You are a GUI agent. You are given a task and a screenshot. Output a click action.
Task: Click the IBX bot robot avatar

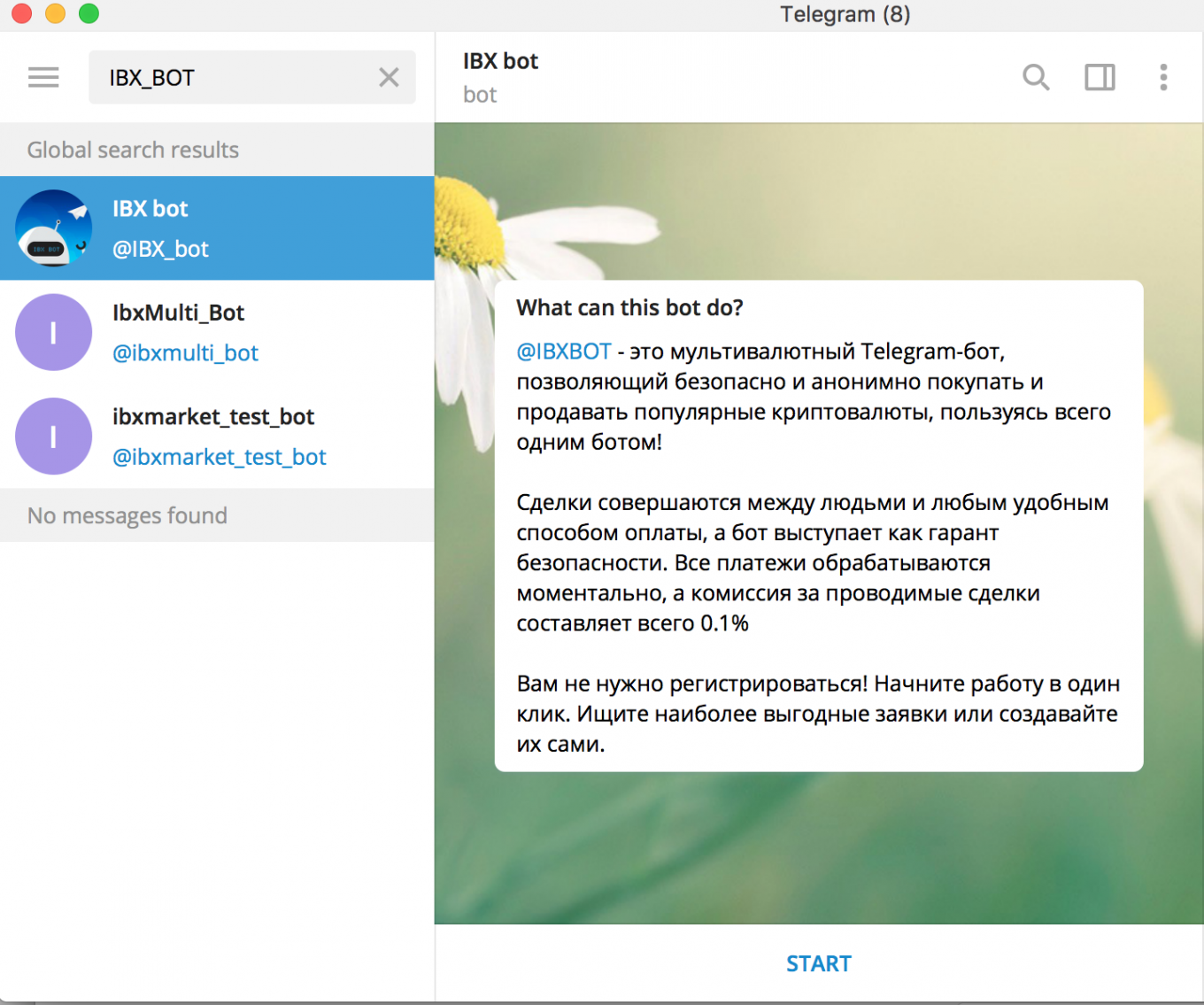[54, 228]
